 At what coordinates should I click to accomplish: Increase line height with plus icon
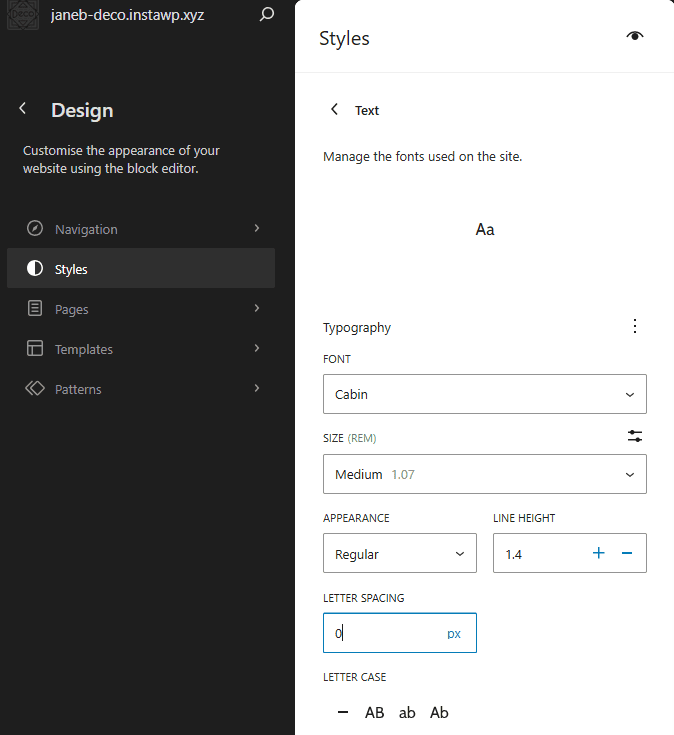599,553
